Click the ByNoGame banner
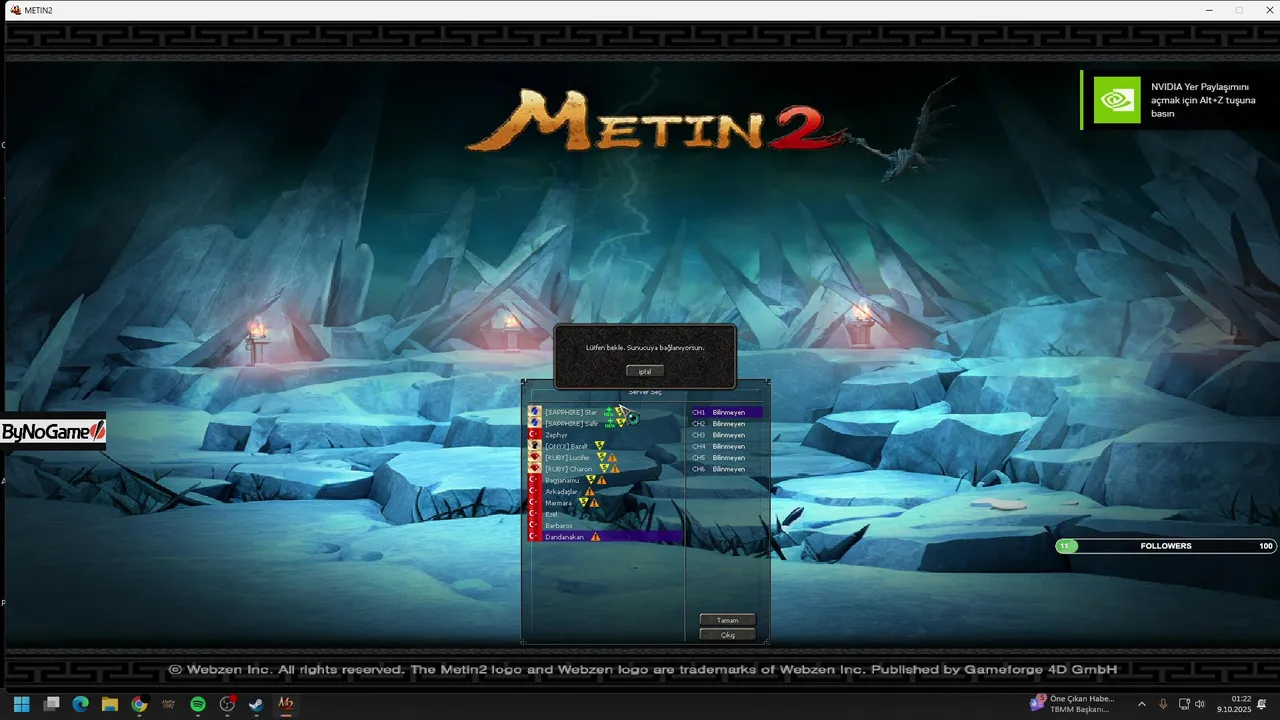The height and width of the screenshot is (720, 1280). coord(53,431)
